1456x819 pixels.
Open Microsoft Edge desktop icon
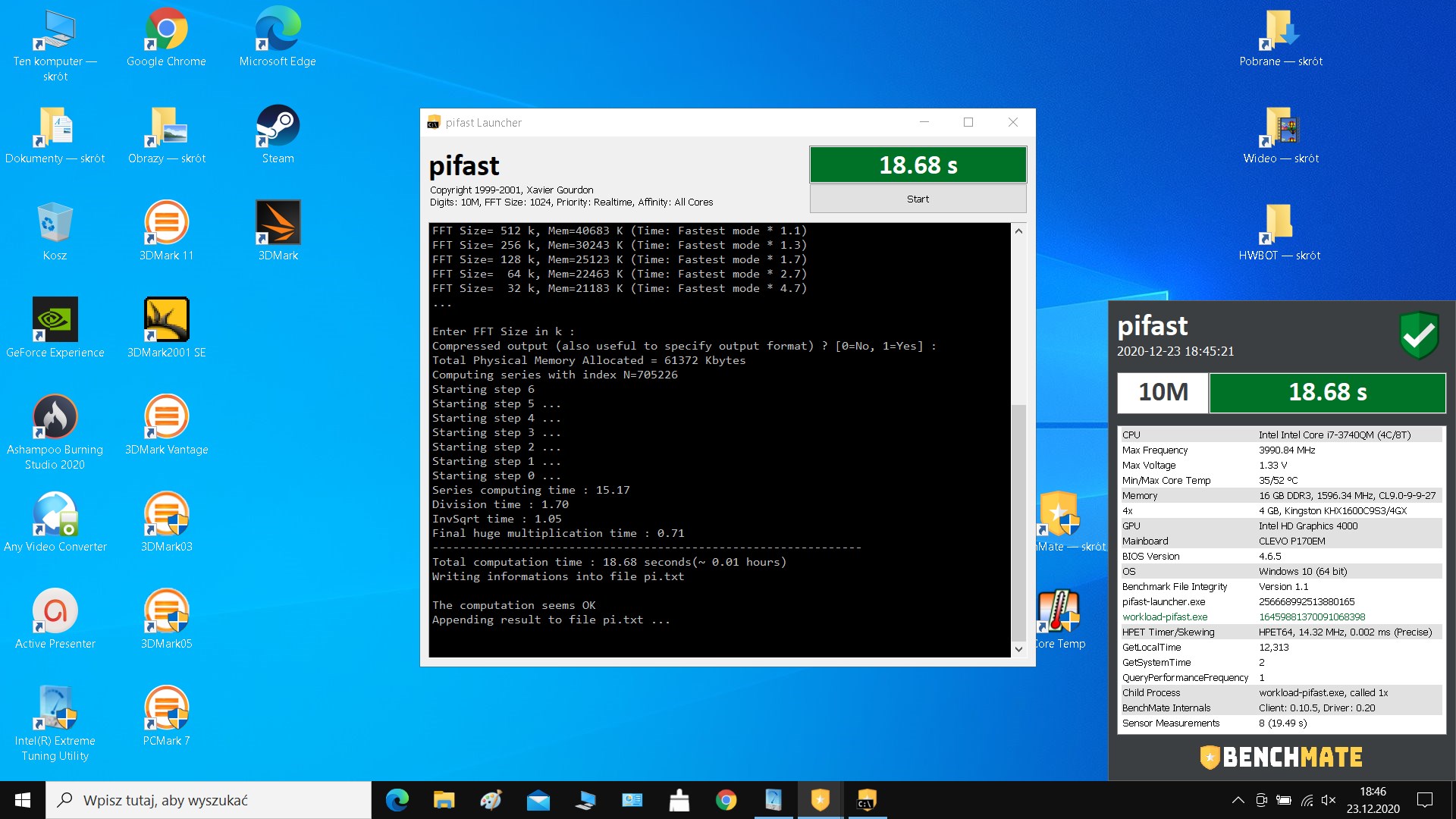click(278, 38)
